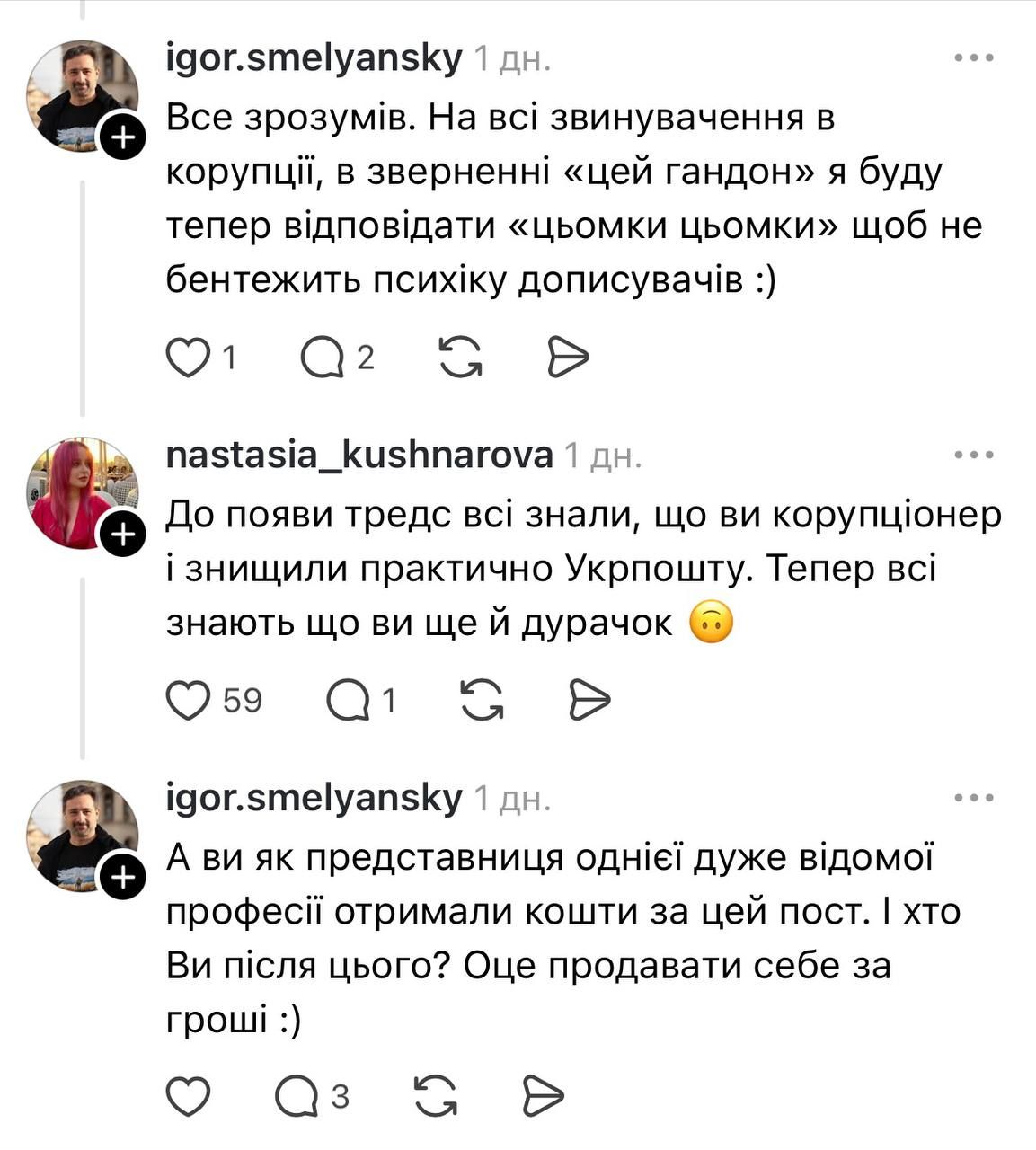Follow igor.smelyansky via the top avatar plus badge

[x=122, y=137]
